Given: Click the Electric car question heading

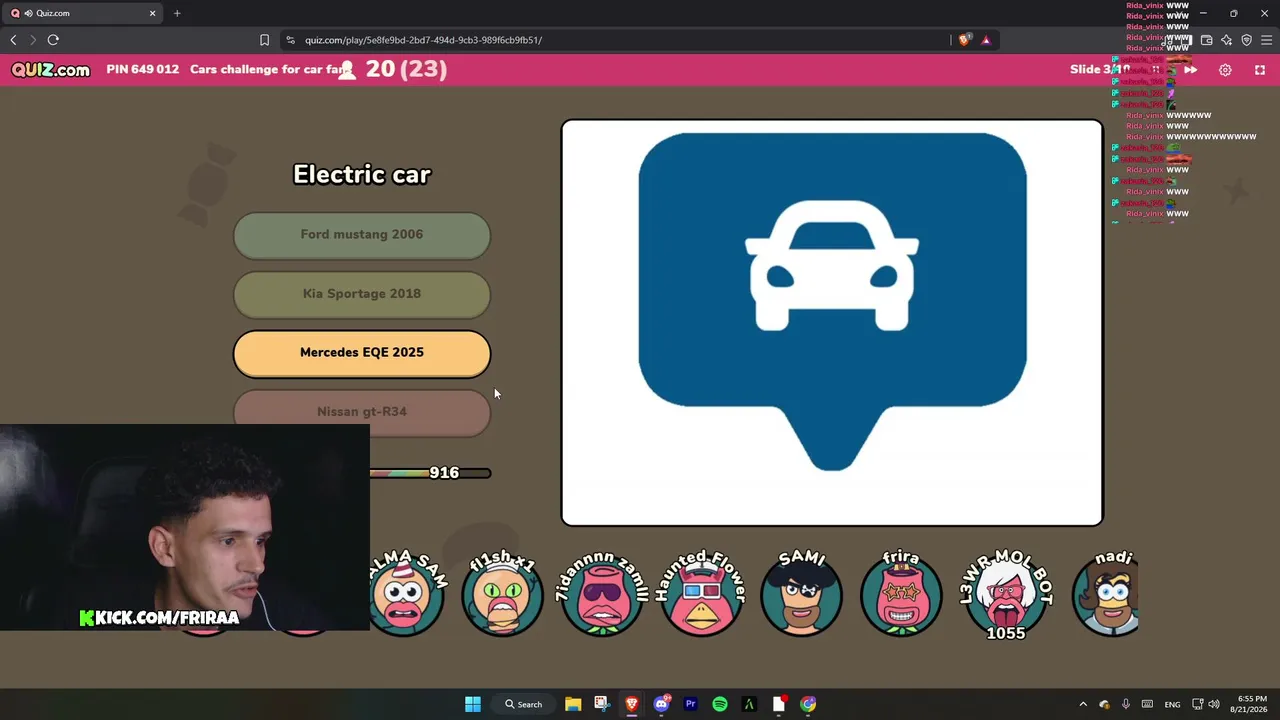Looking at the screenshot, I should tap(362, 175).
